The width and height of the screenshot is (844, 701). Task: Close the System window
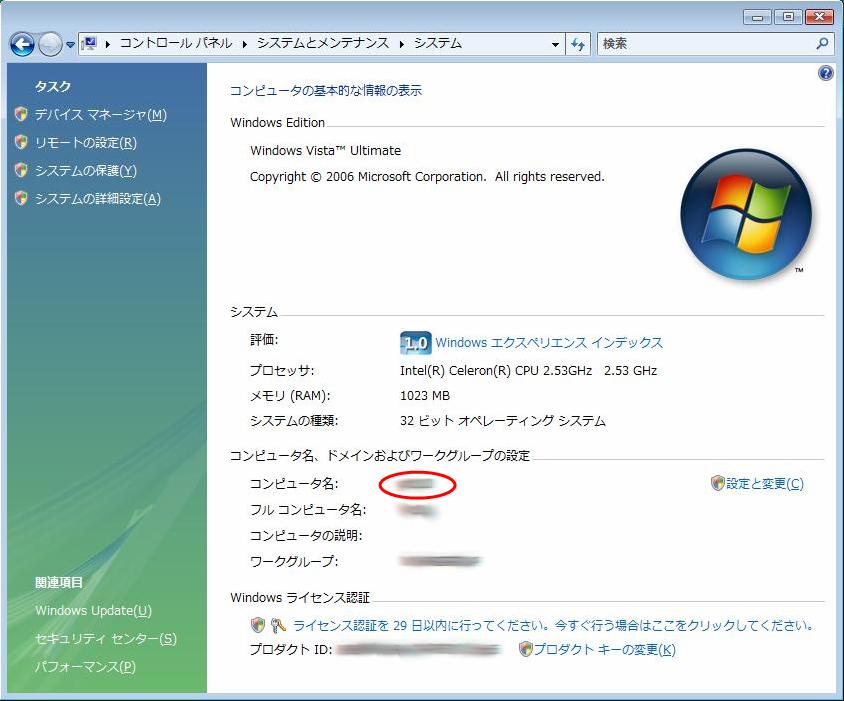coord(819,17)
